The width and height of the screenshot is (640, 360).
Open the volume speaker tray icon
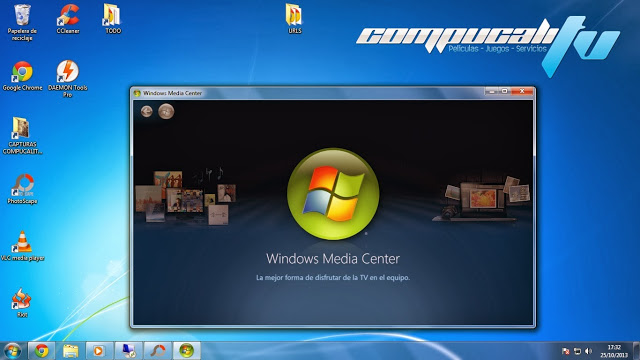[588, 351]
